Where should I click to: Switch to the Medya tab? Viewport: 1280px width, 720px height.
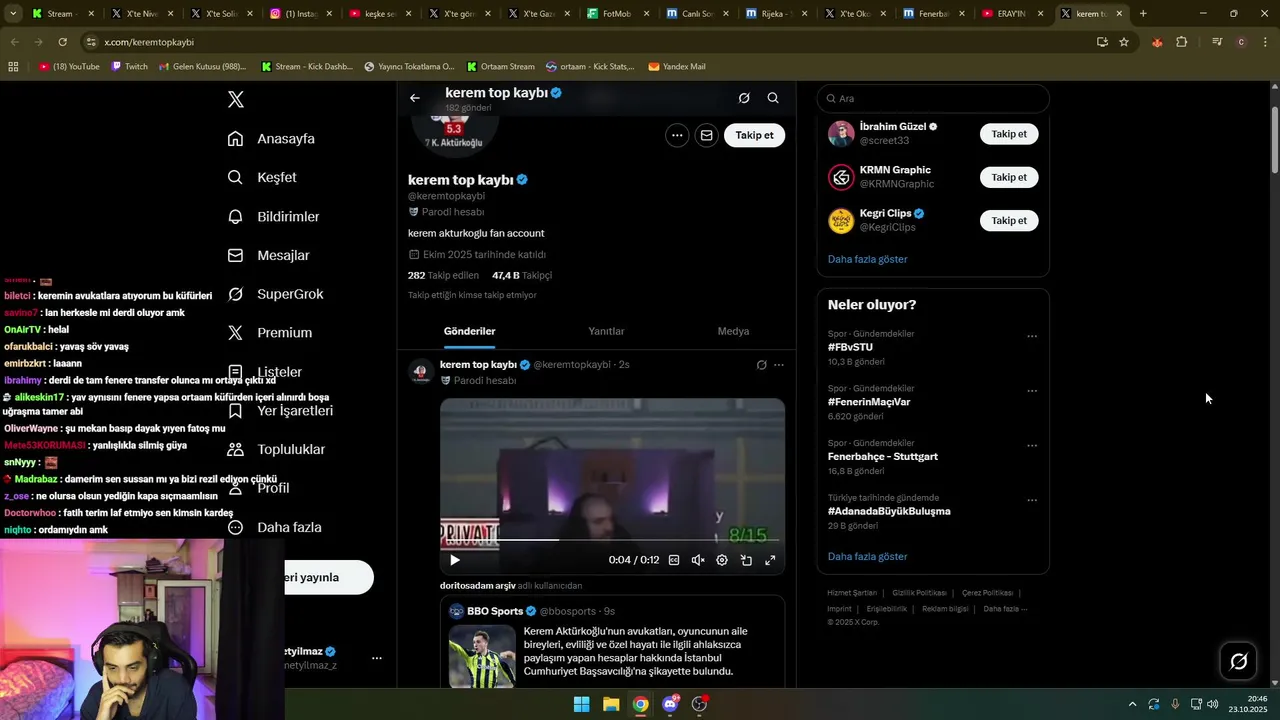click(x=733, y=331)
